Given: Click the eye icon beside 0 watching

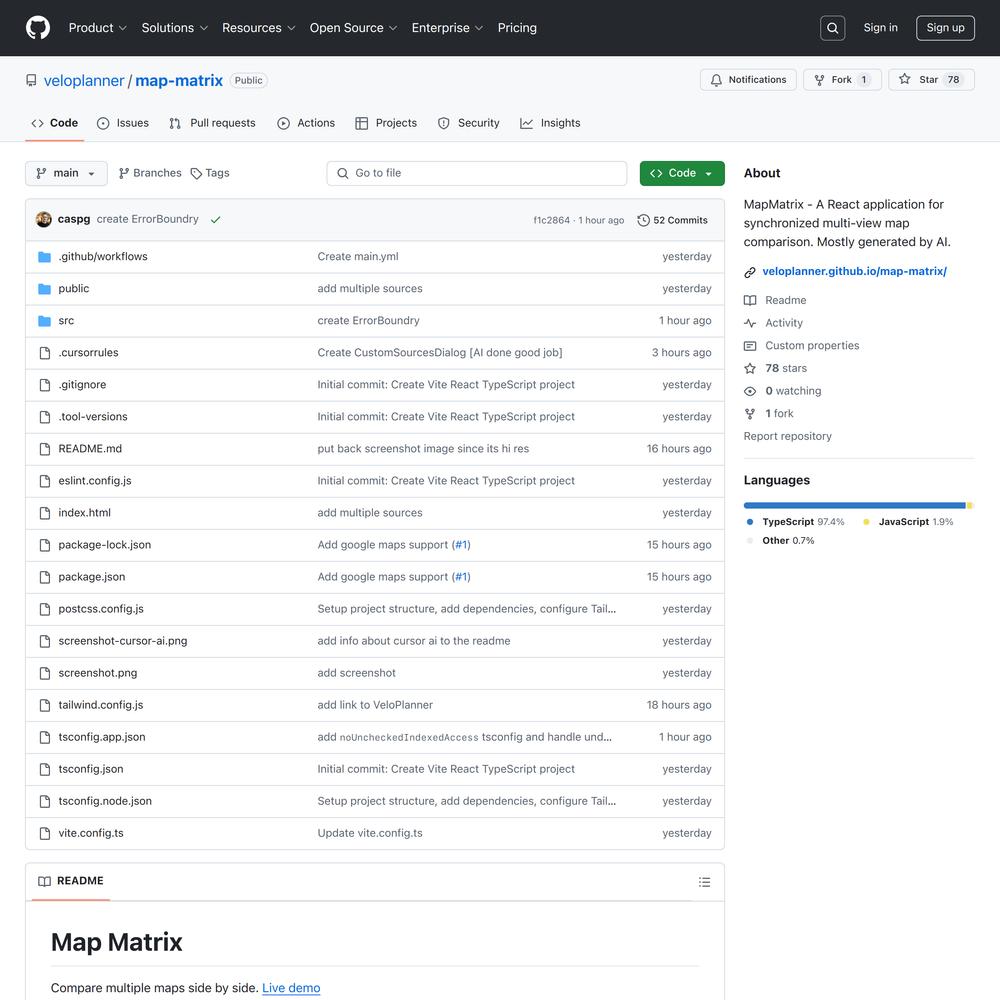Looking at the screenshot, I should tap(750, 391).
